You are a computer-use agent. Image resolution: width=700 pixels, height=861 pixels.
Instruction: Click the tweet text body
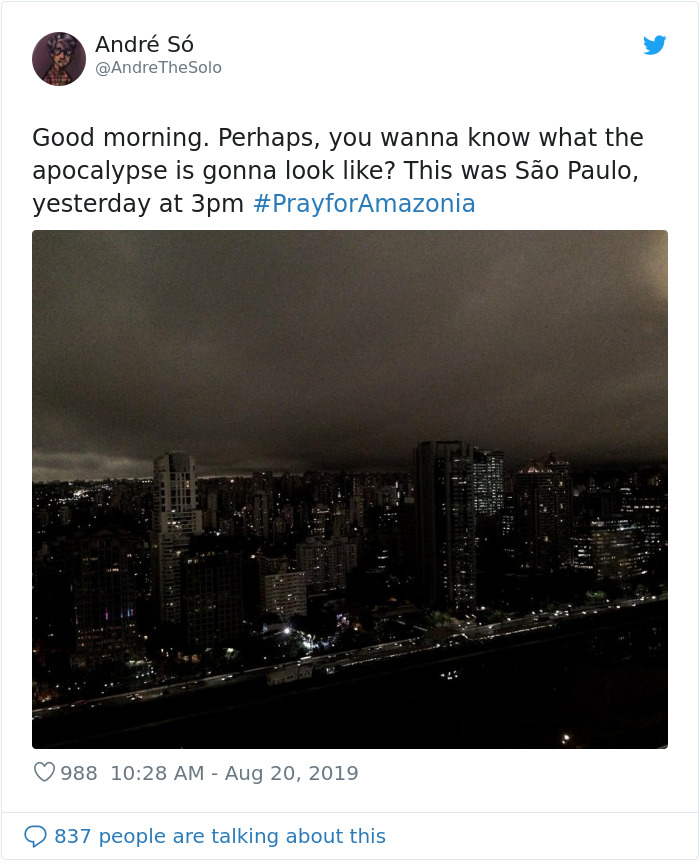point(340,168)
